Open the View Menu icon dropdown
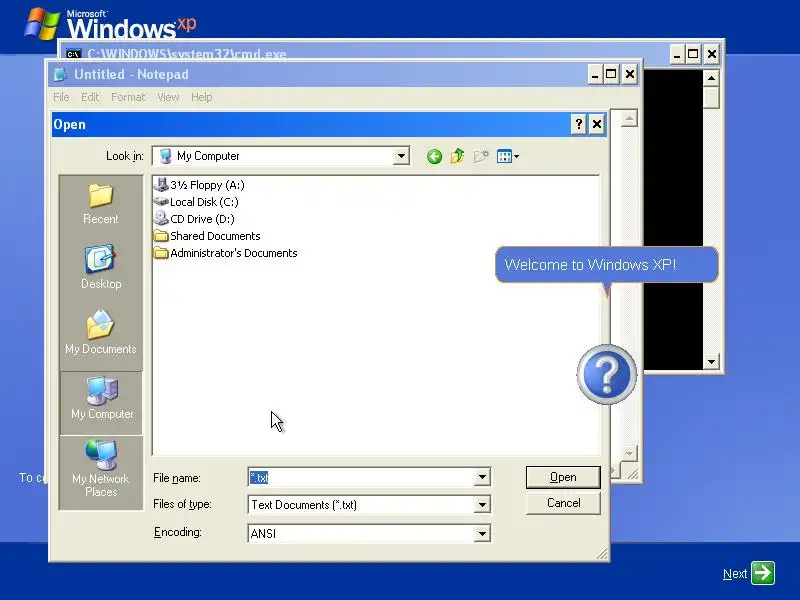This screenshot has height=600, width=800. point(508,156)
